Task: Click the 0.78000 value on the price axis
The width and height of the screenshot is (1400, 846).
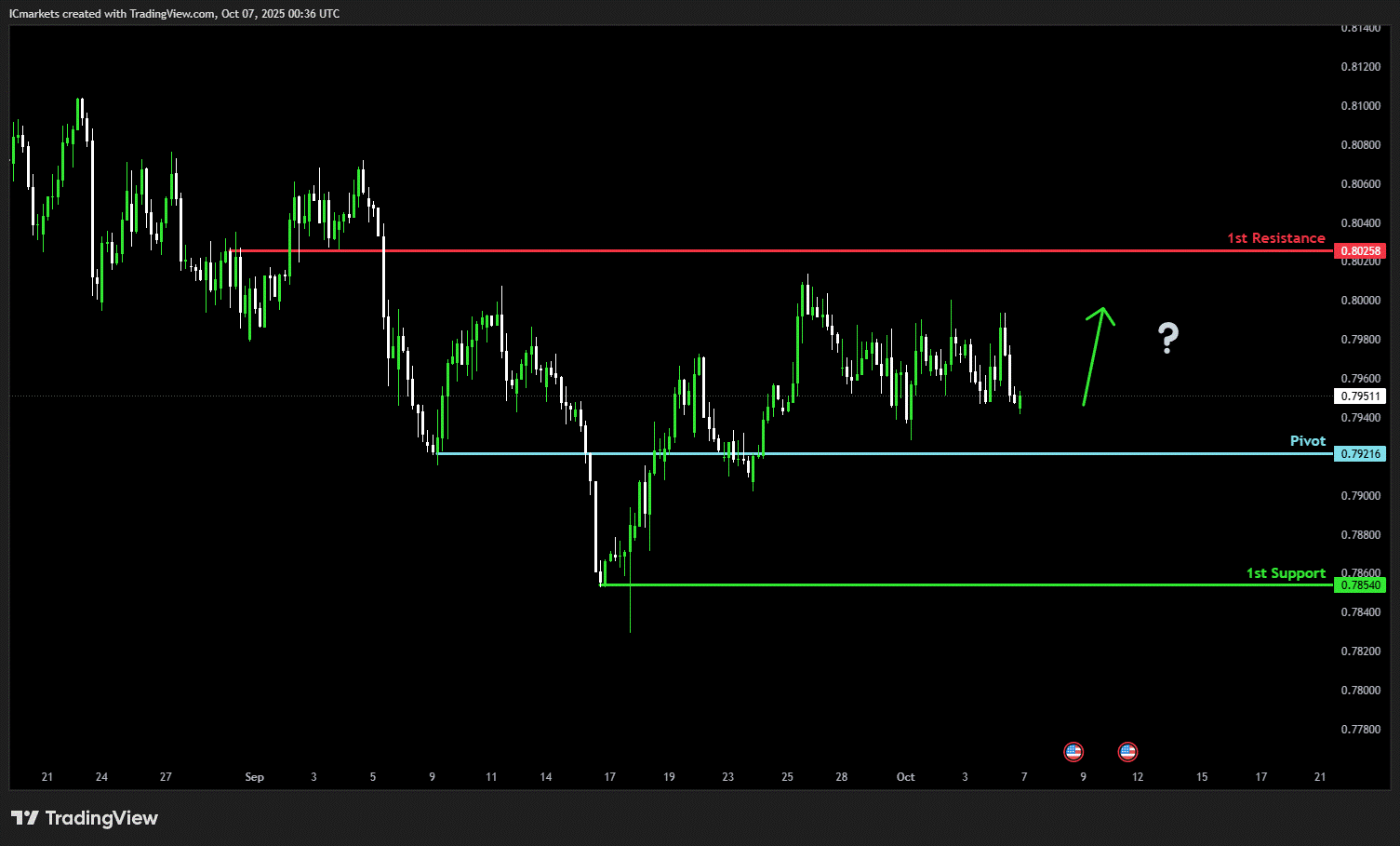Action: (x=1360, y=691)
